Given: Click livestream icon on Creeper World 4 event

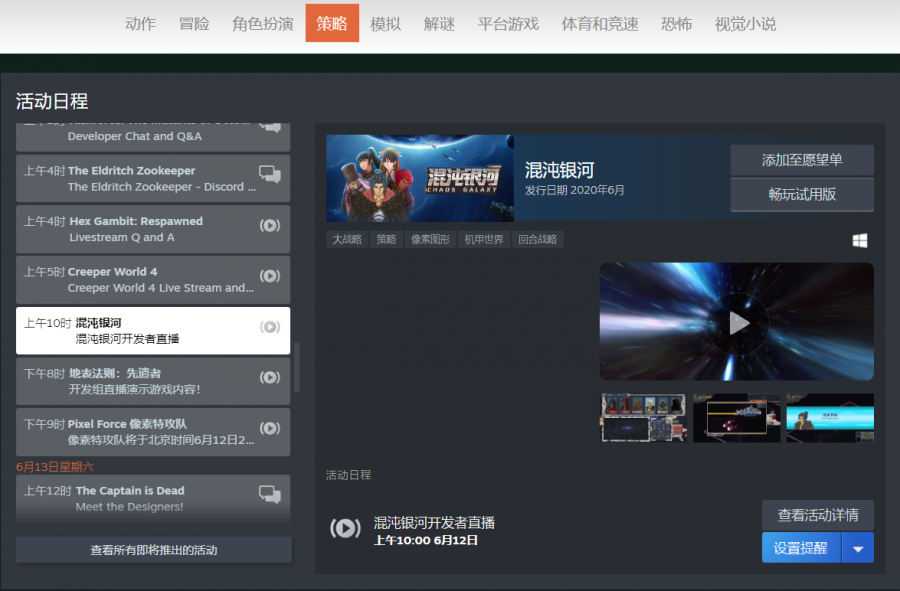Looking at the screenshot, I should 270,276.
